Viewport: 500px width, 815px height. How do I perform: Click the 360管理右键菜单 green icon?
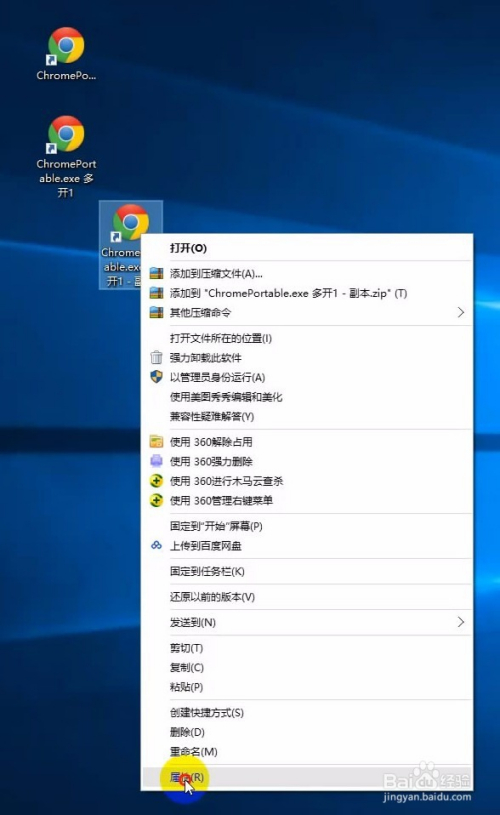pyautogui.click(x=156, y=501)
